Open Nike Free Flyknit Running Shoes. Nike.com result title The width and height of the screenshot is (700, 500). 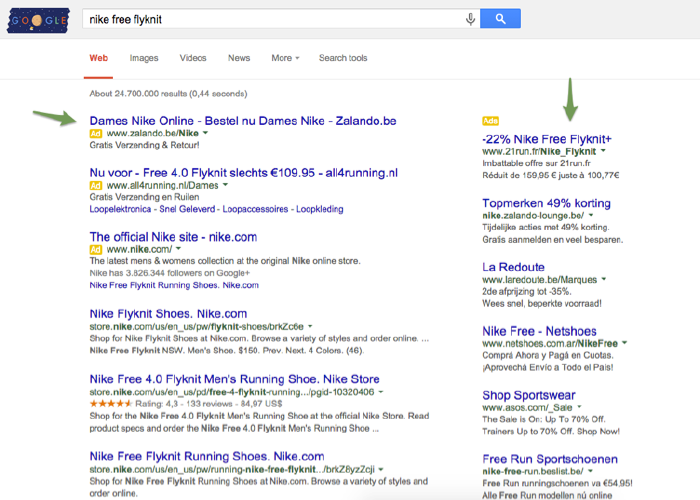pos(207,457)
